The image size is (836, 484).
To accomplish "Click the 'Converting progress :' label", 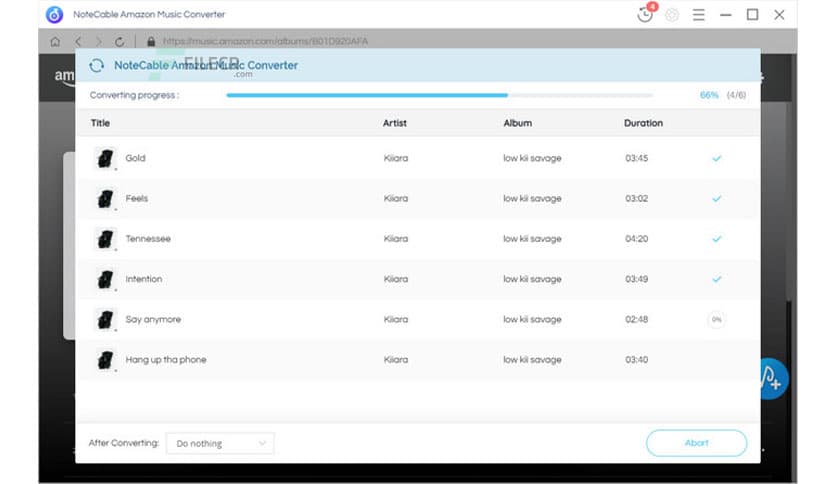I will (134, 95).
